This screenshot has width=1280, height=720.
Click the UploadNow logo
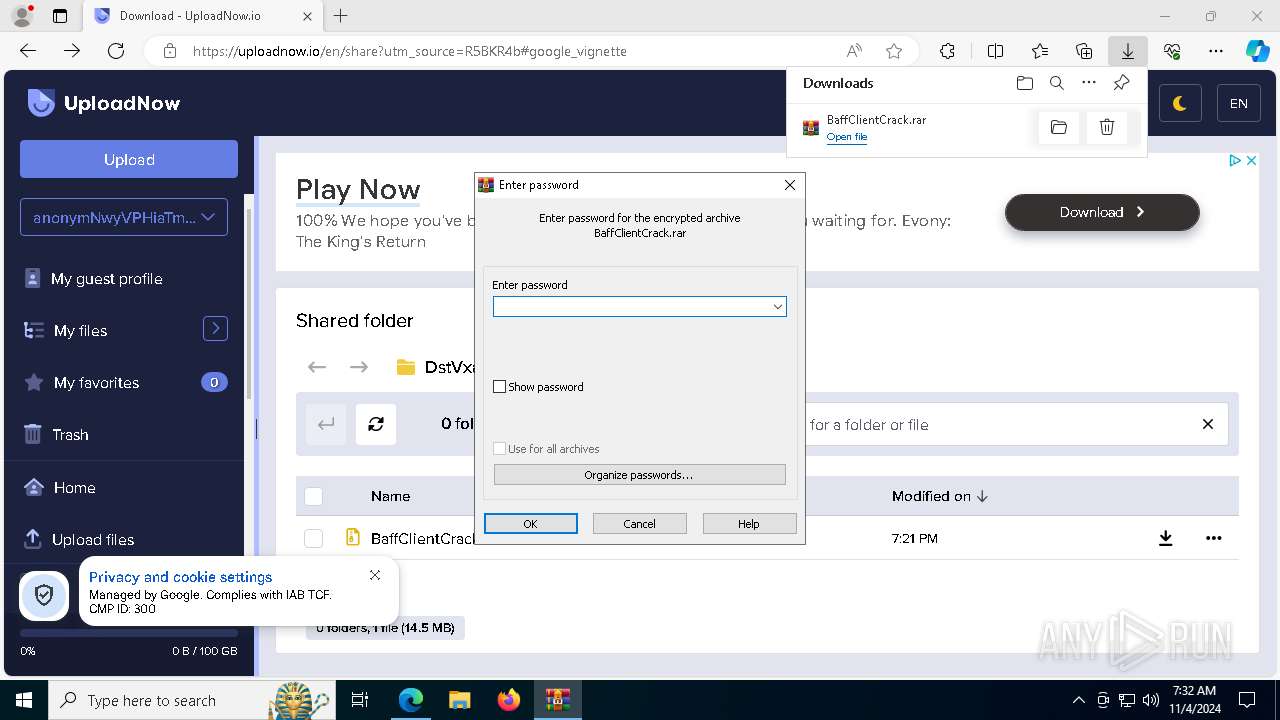click(104, 103)
